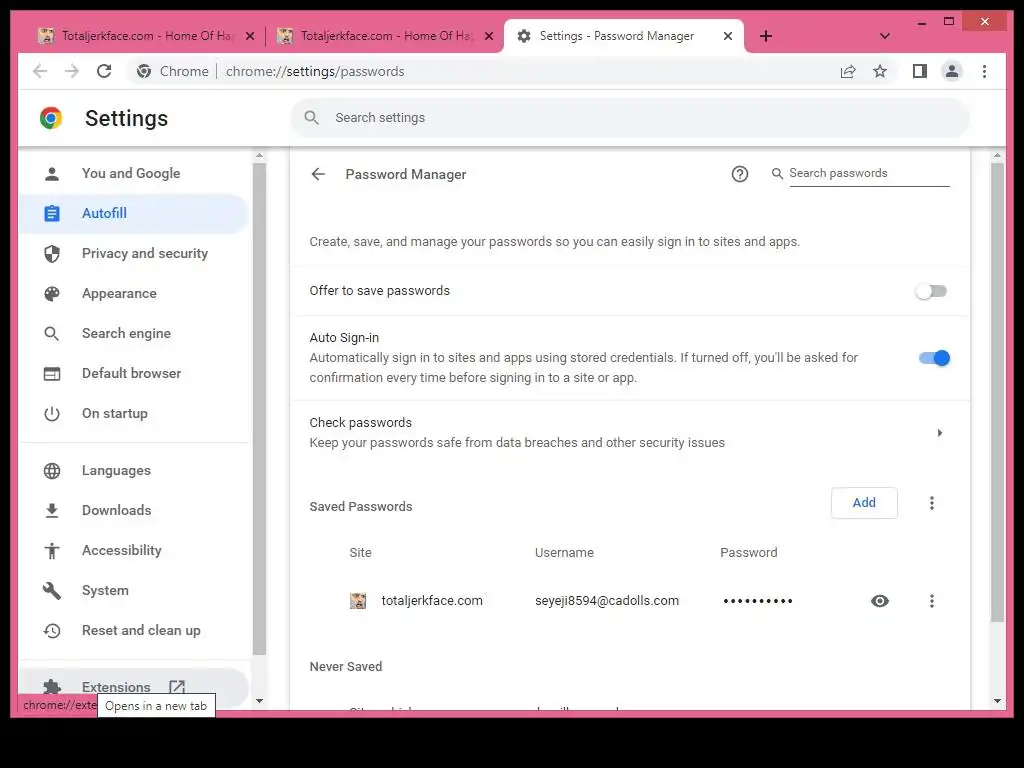The image size is (1024, 768).
Task: Open Languages settings
Action: (134, 470)
